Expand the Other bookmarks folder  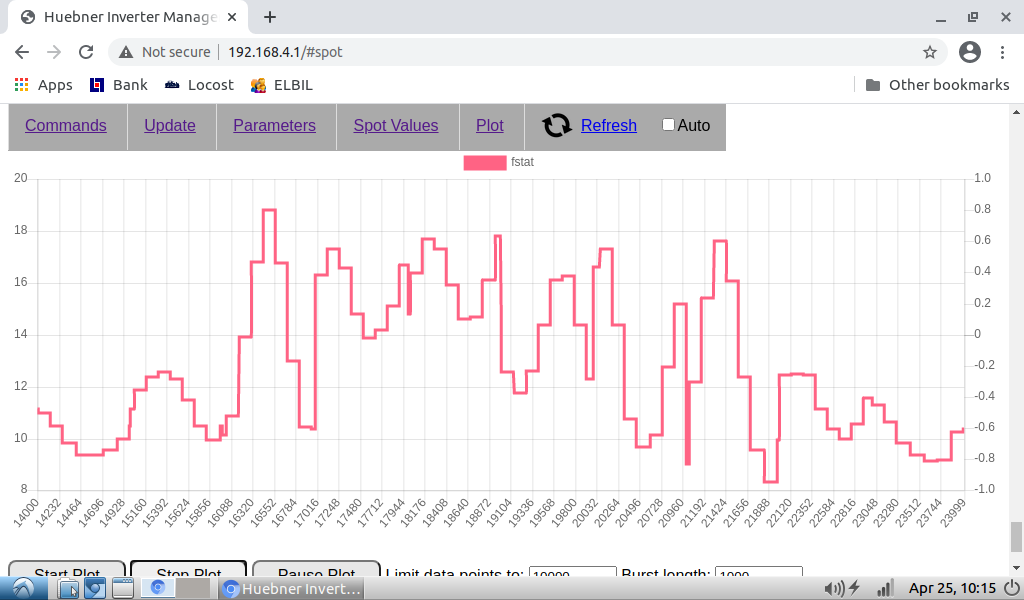pyautogui.click(x=937, y=85)
